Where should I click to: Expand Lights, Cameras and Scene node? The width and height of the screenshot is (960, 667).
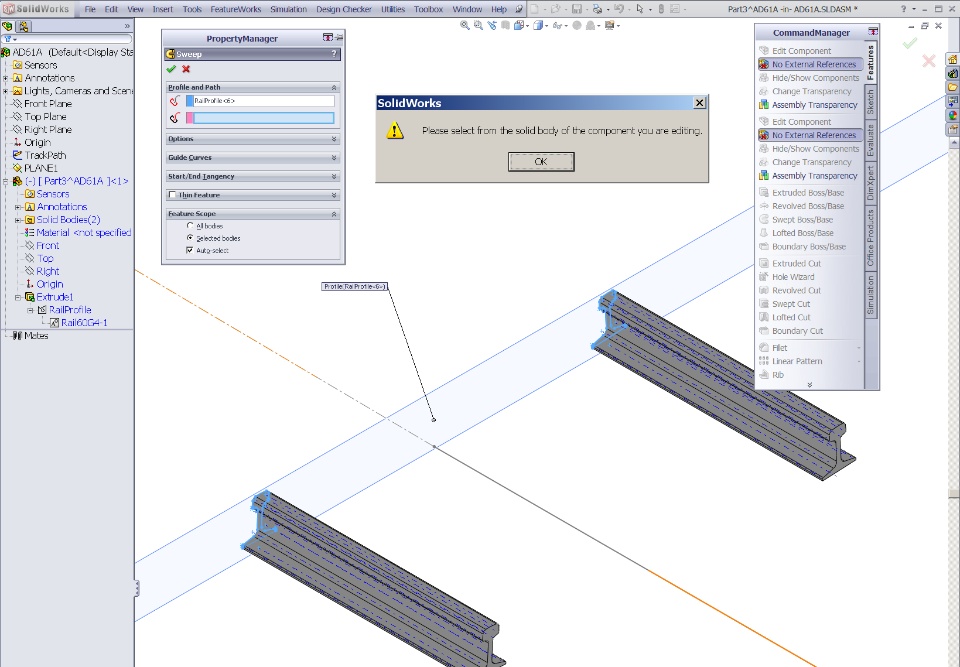point(6,91)
